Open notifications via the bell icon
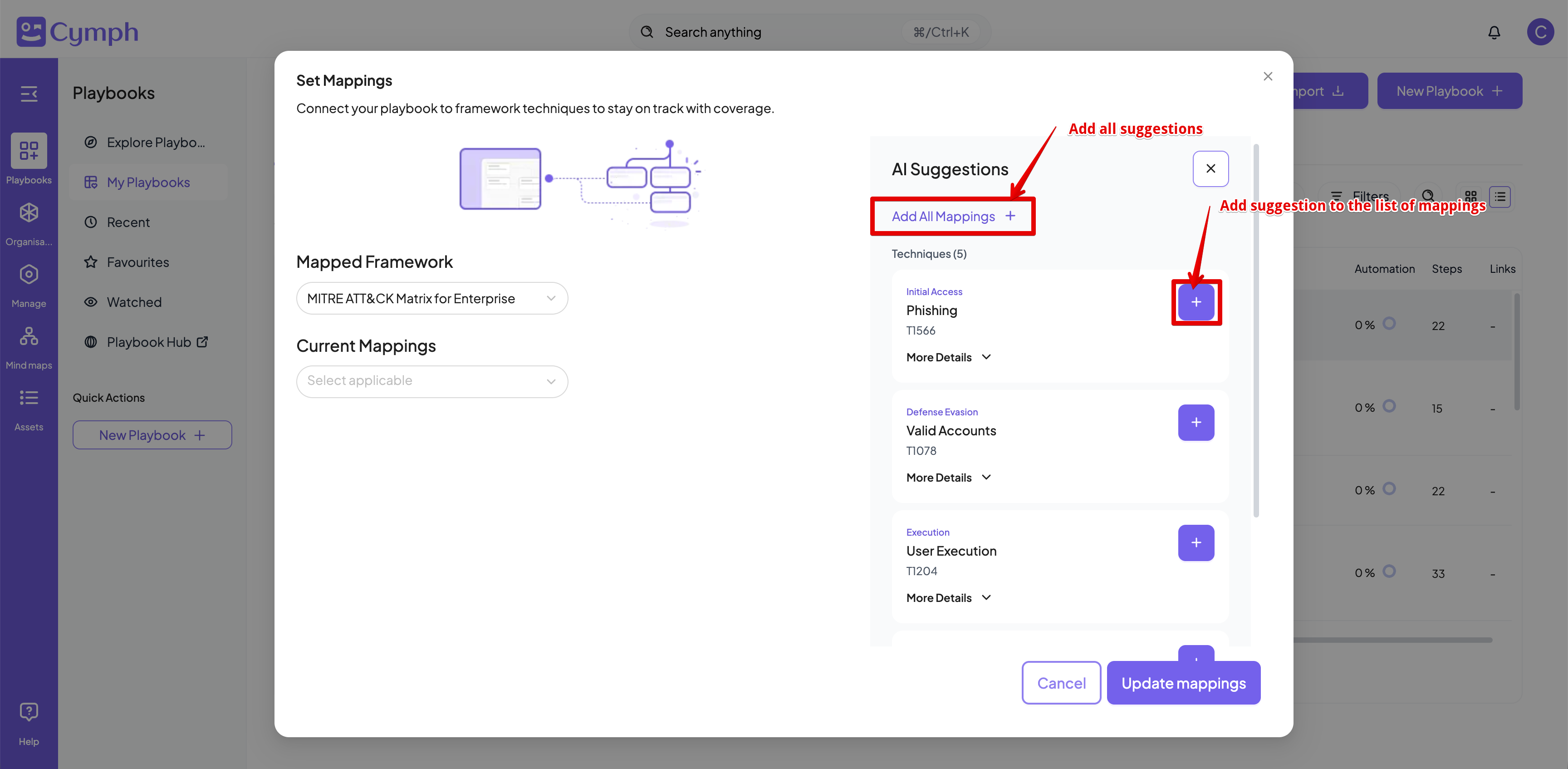This screenshot has height=769, width=1568. 1494,32
